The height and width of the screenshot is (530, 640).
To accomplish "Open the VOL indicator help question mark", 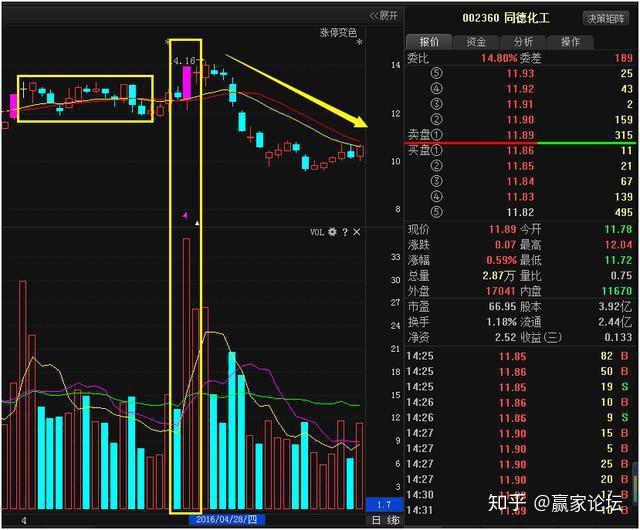I will coord(345,232).
